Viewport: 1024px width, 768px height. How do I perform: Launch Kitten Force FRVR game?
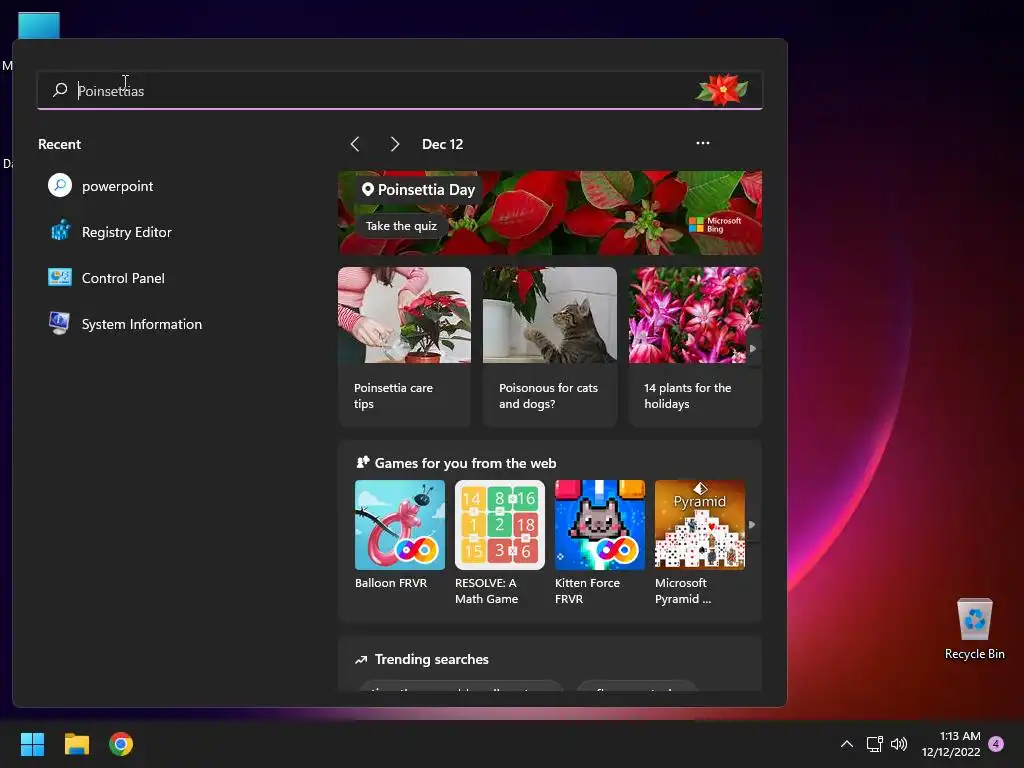[x=600, y=543]
